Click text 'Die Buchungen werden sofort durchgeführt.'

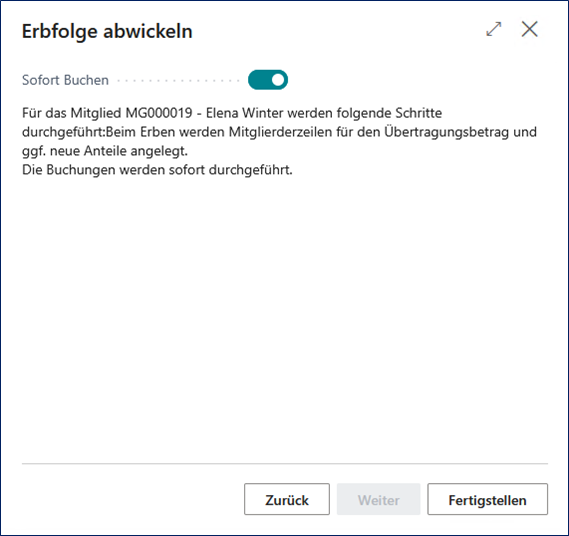pos(157,169)
